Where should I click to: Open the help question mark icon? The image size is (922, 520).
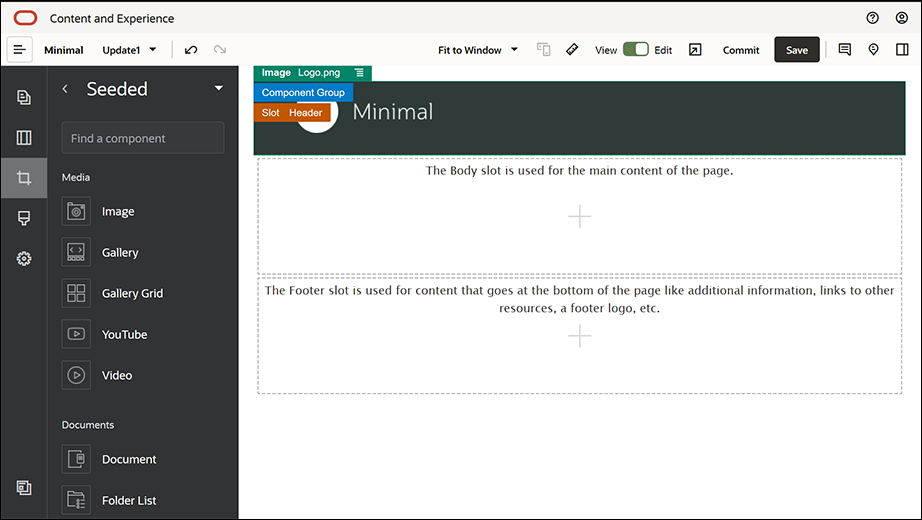click(x=873, y=18)
